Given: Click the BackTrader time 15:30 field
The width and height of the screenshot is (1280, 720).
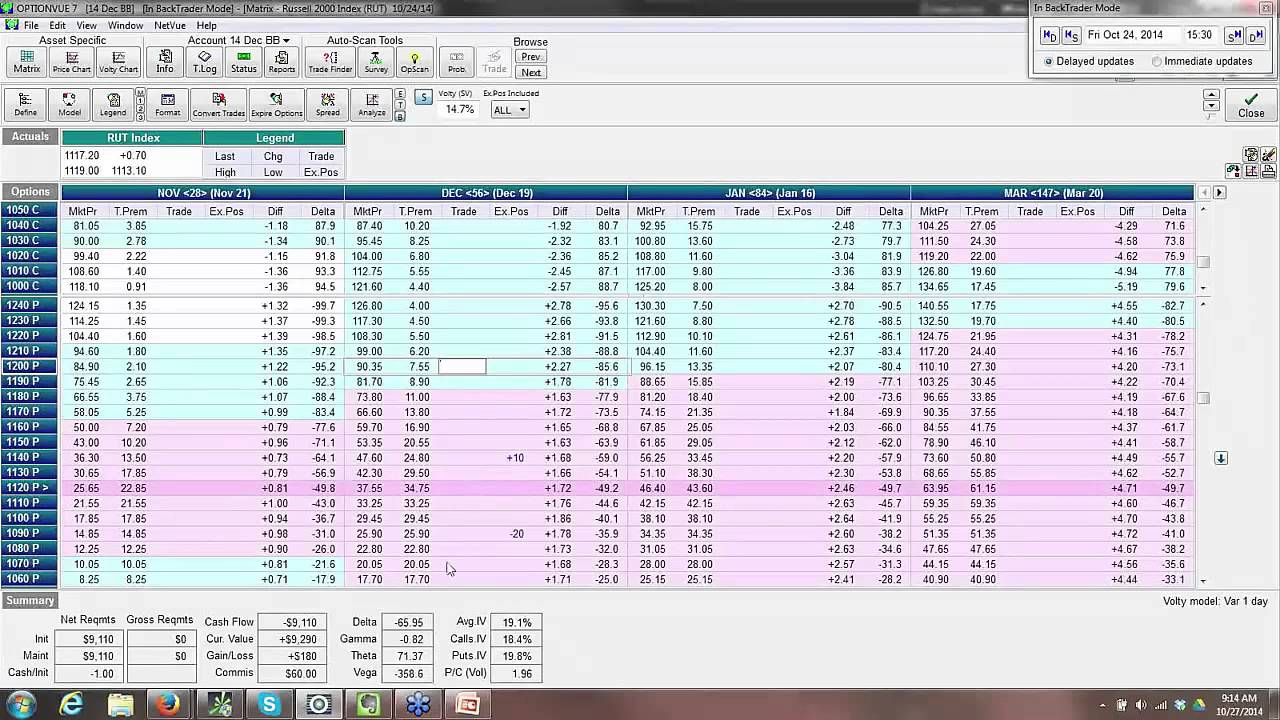Looking at the screenshot, I should click(1200, 35).
